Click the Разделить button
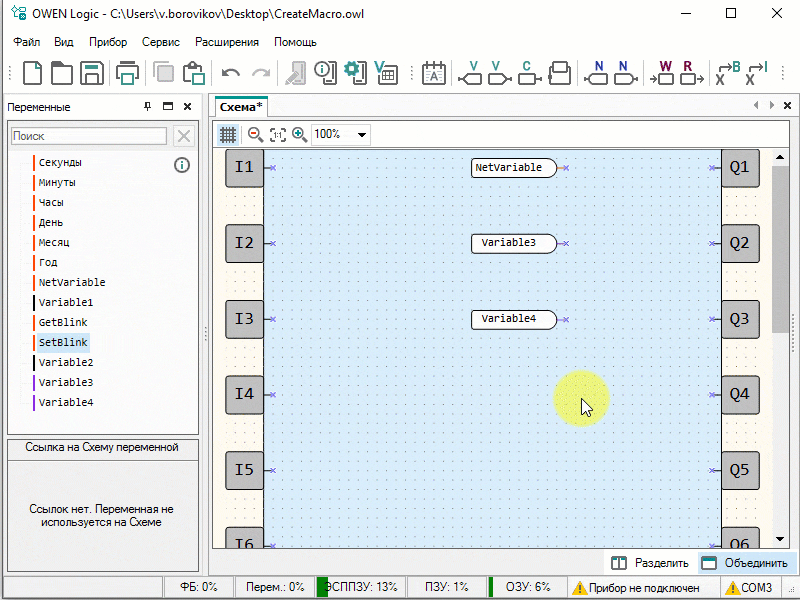Viewport: 800px width, 600px height. click(650, 563)
